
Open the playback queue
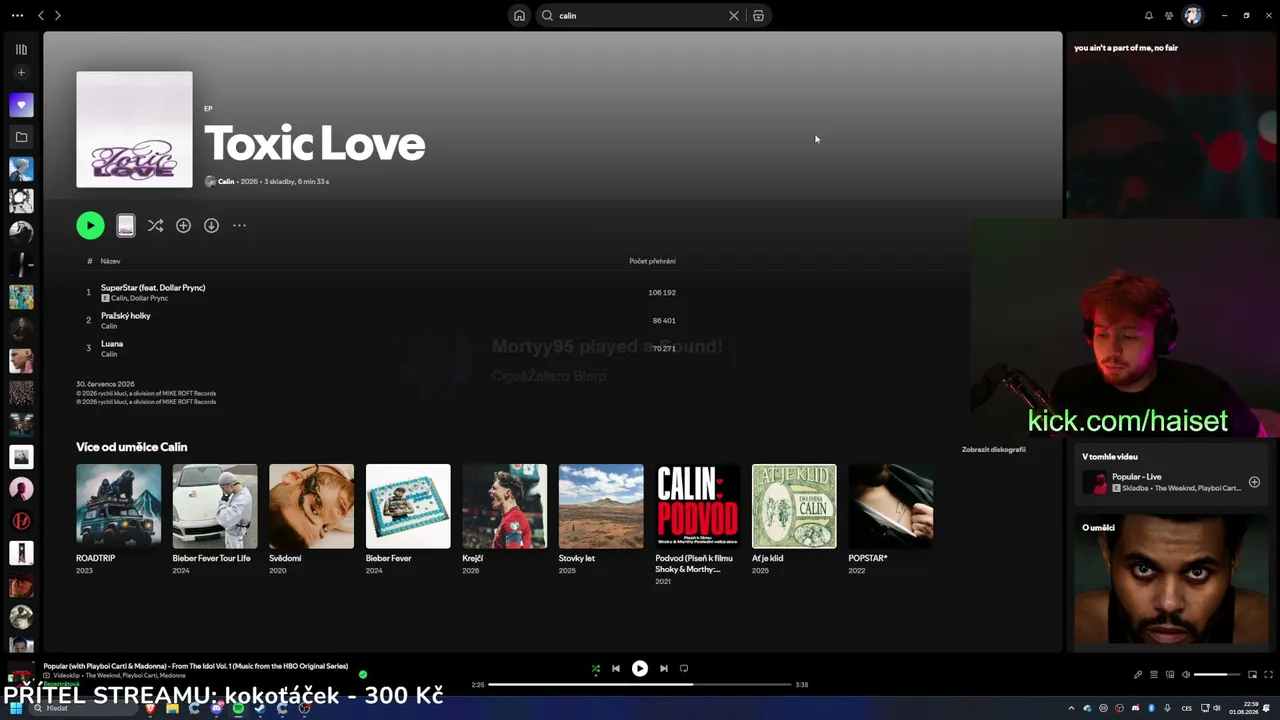tap(1154, 675)
